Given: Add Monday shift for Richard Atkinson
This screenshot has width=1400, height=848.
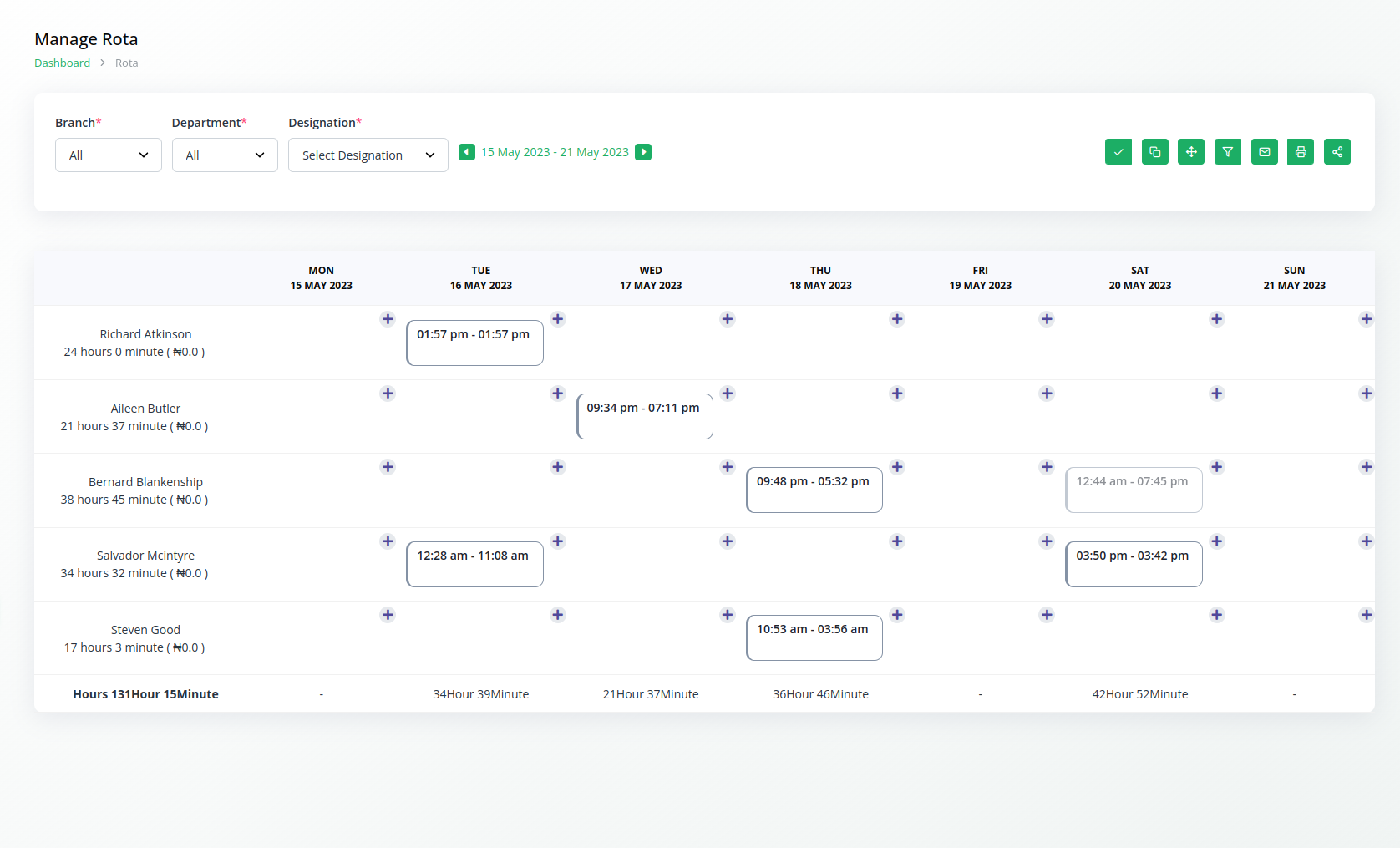Looking at the screenshot, I should (x=388, y=319).
